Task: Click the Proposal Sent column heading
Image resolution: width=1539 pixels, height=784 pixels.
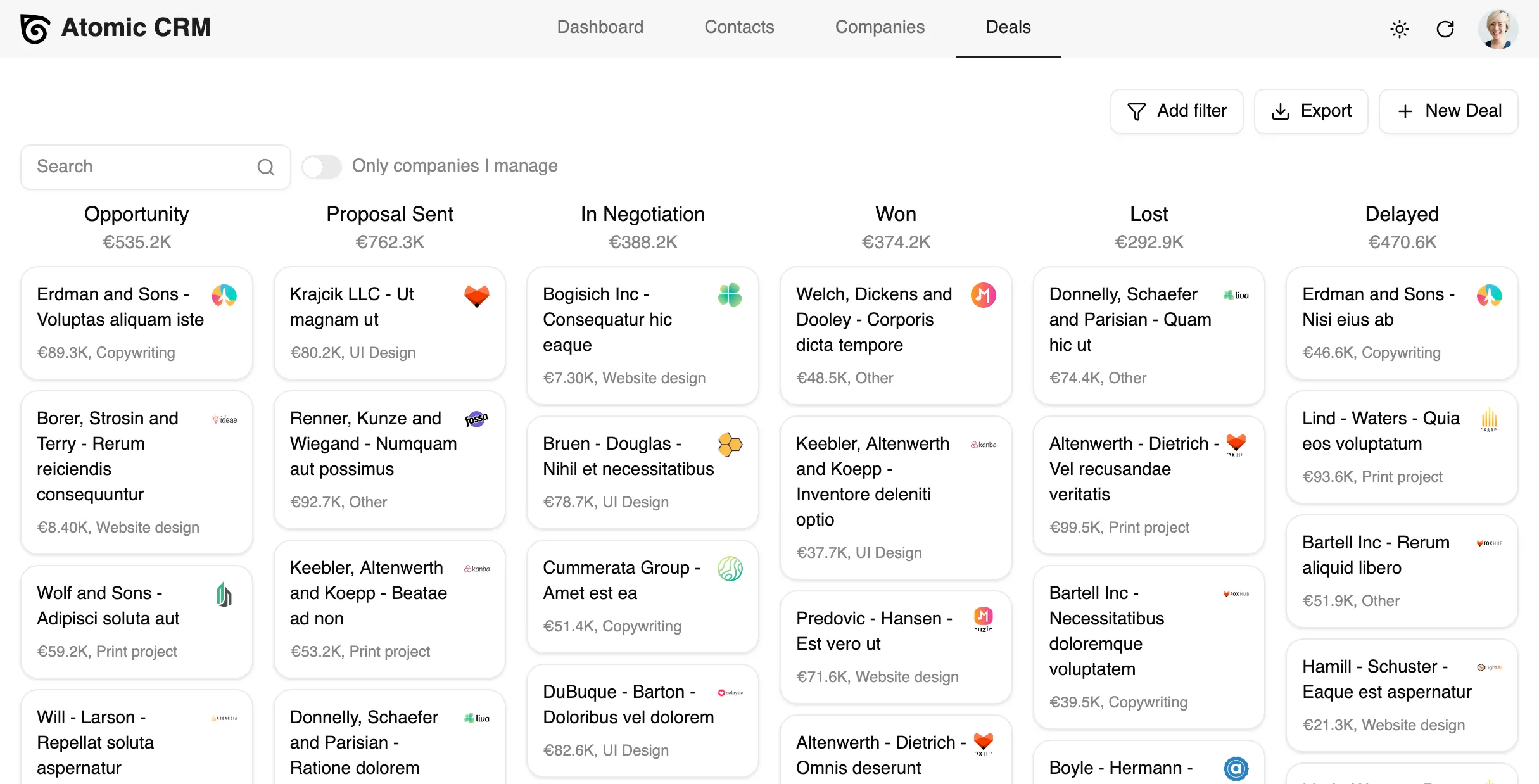Action: click(x=389, y=214)
